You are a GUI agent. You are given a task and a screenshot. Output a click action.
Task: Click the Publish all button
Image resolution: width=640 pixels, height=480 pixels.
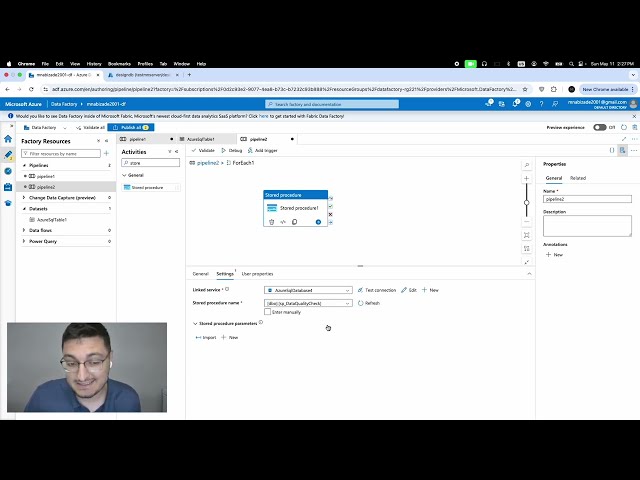(131, 127)
